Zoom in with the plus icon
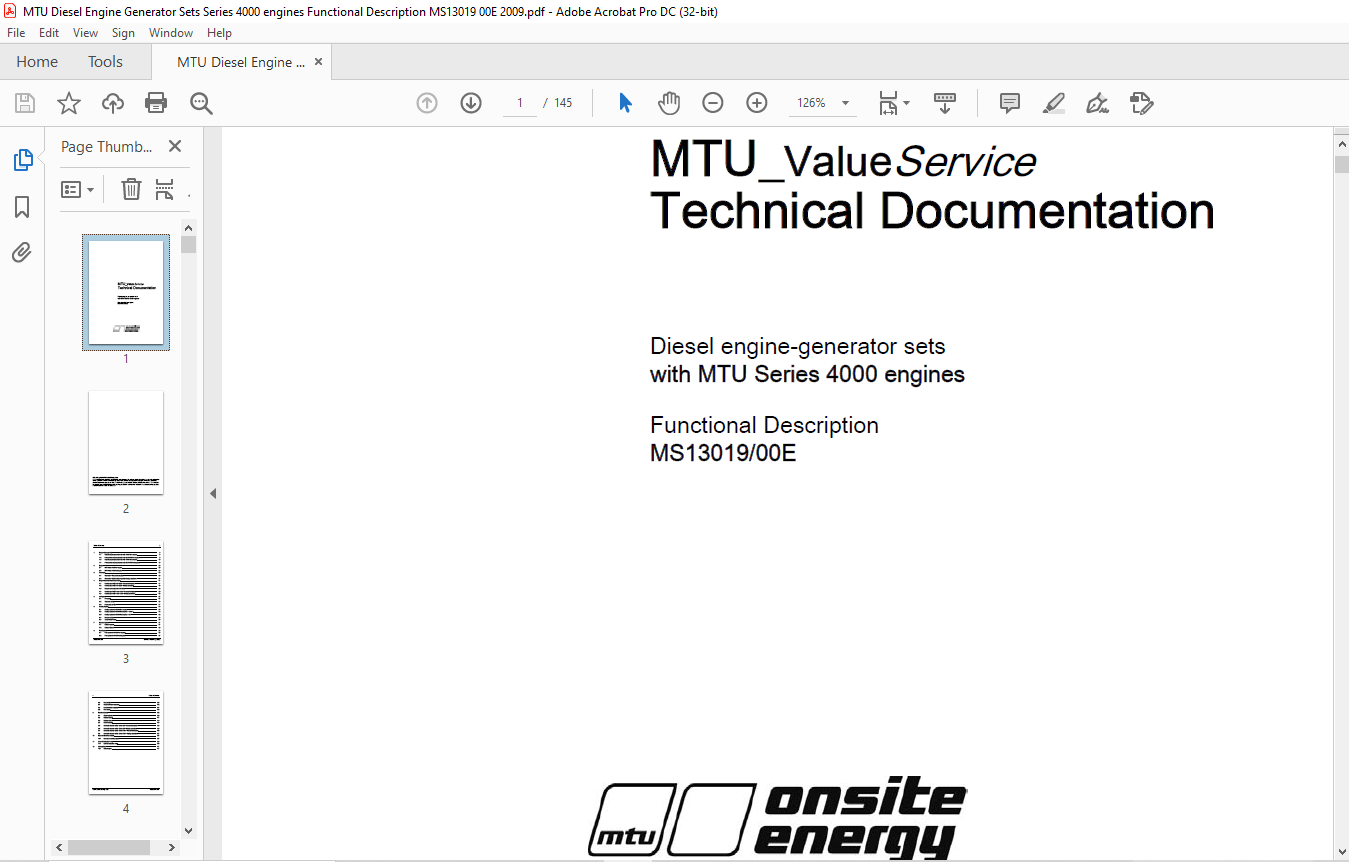Viewport: 1349px width, 862px height. [x=757, y=103]
